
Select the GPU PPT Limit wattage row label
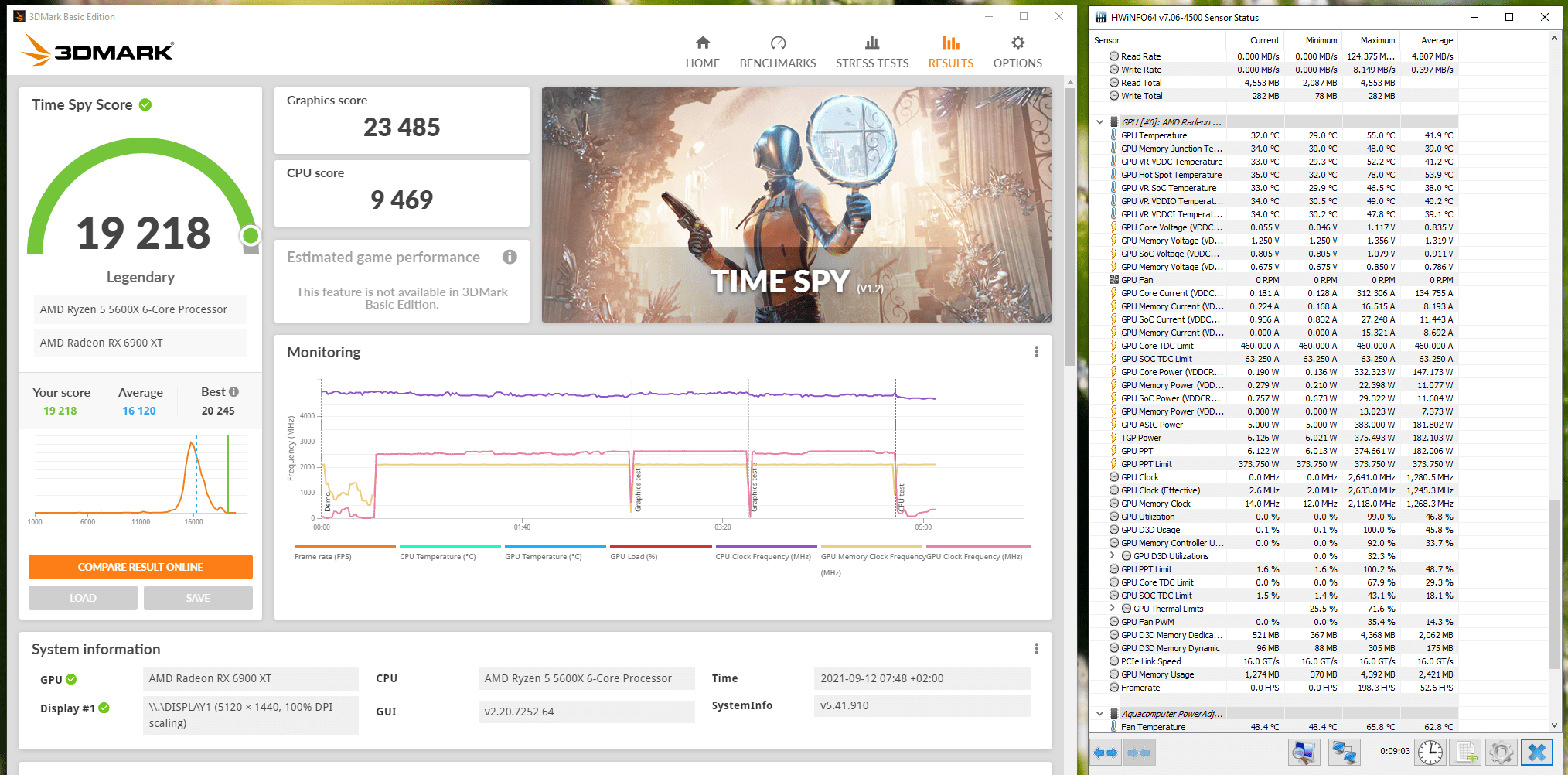(1147, 464)
